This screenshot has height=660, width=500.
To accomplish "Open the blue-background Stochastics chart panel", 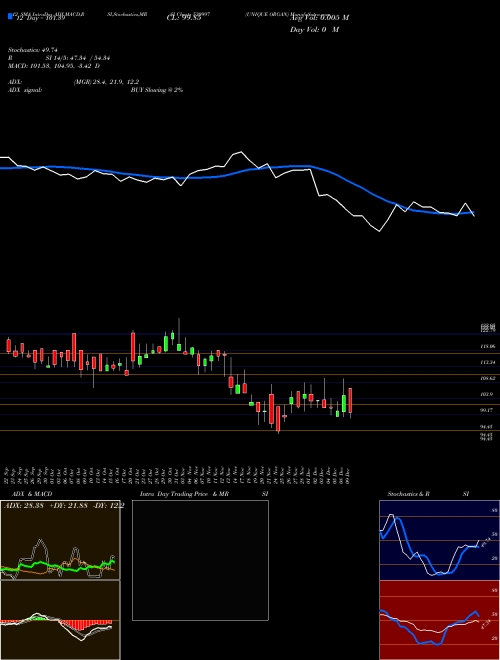I will (x=439, y=540).
